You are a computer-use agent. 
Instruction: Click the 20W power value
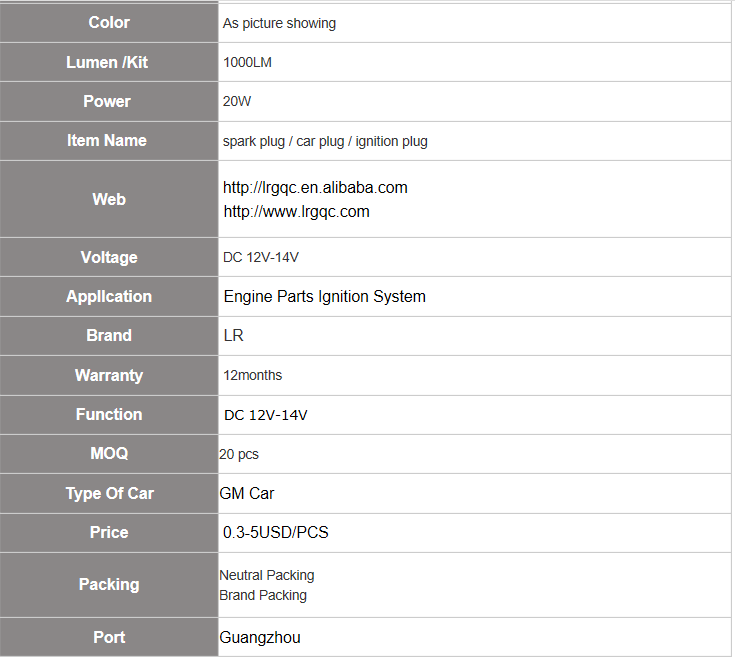coord(237,102)
